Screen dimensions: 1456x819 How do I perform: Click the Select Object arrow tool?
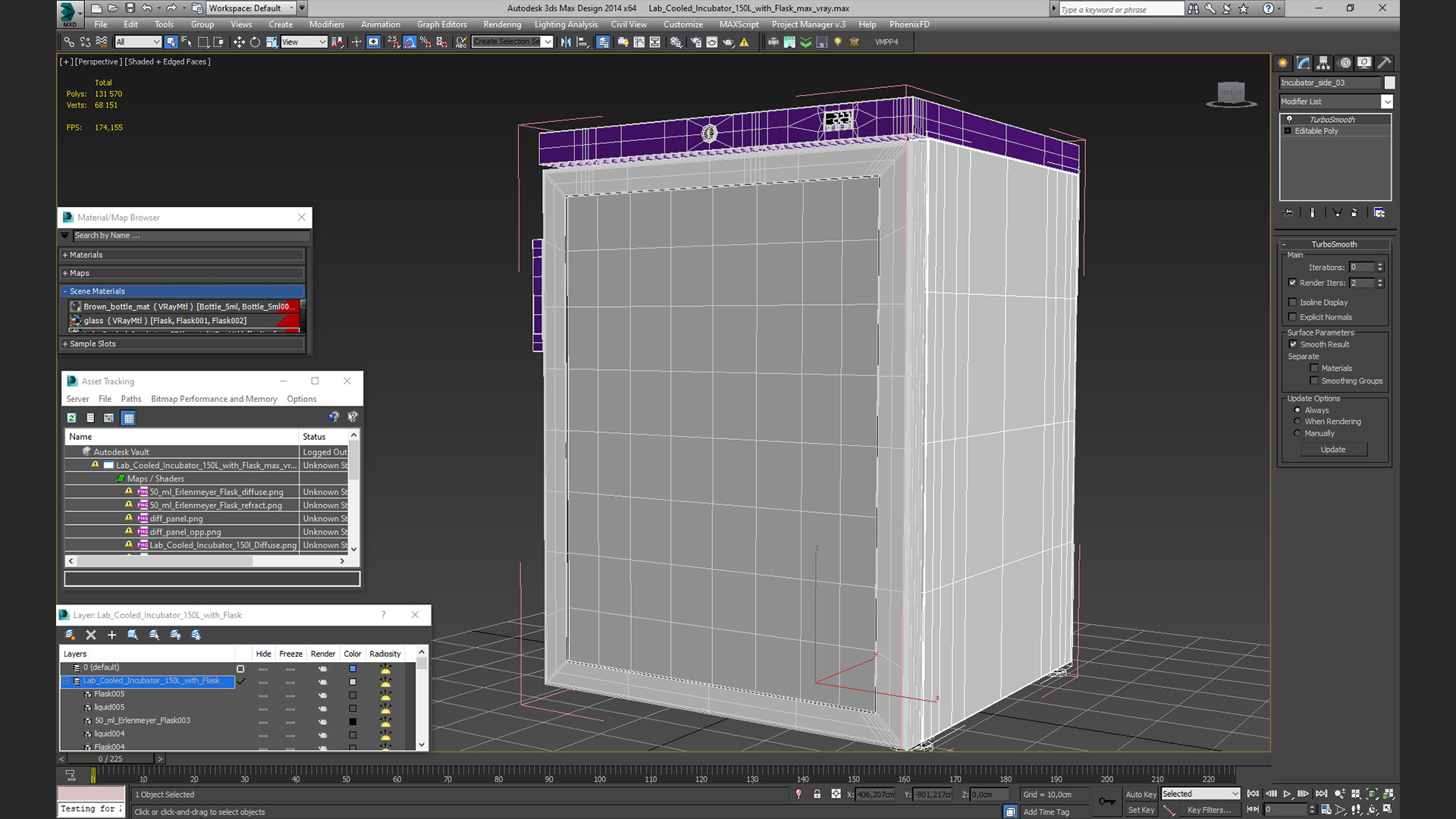pyautogui.click(x=171, y=42)
